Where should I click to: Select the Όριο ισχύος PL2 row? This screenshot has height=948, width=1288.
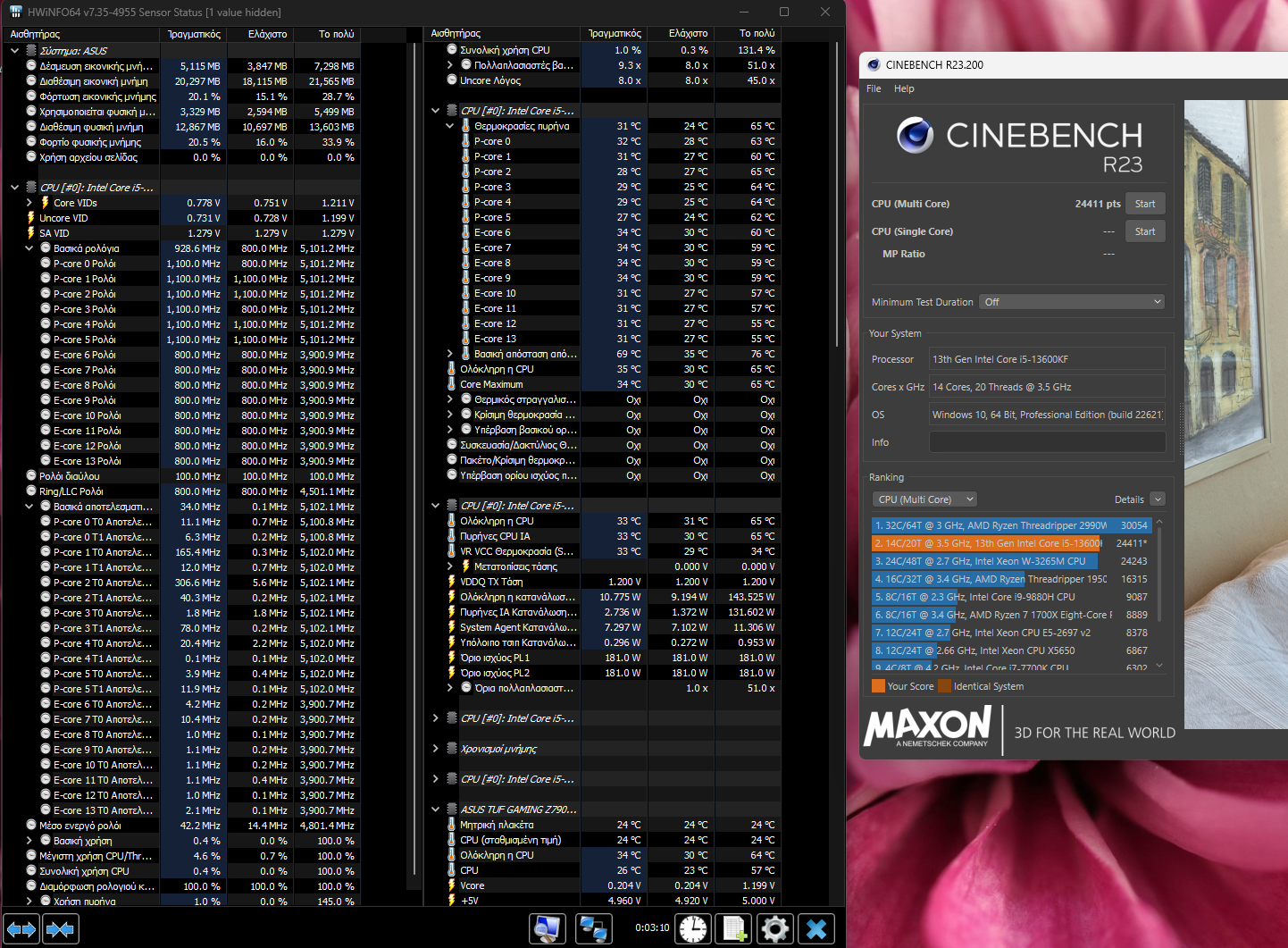[x=615, y=673]
